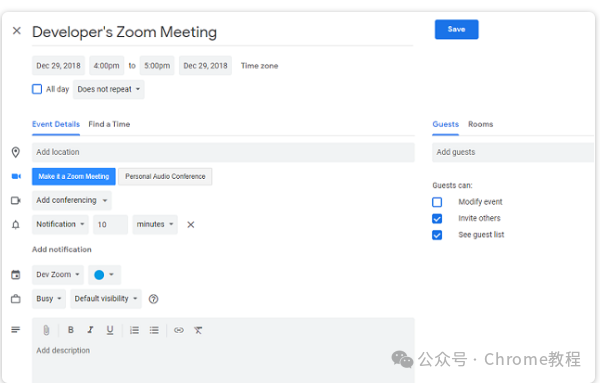Toggle italic formatting in description
This screenshot has height=383, width=600.
click(90, 330)
